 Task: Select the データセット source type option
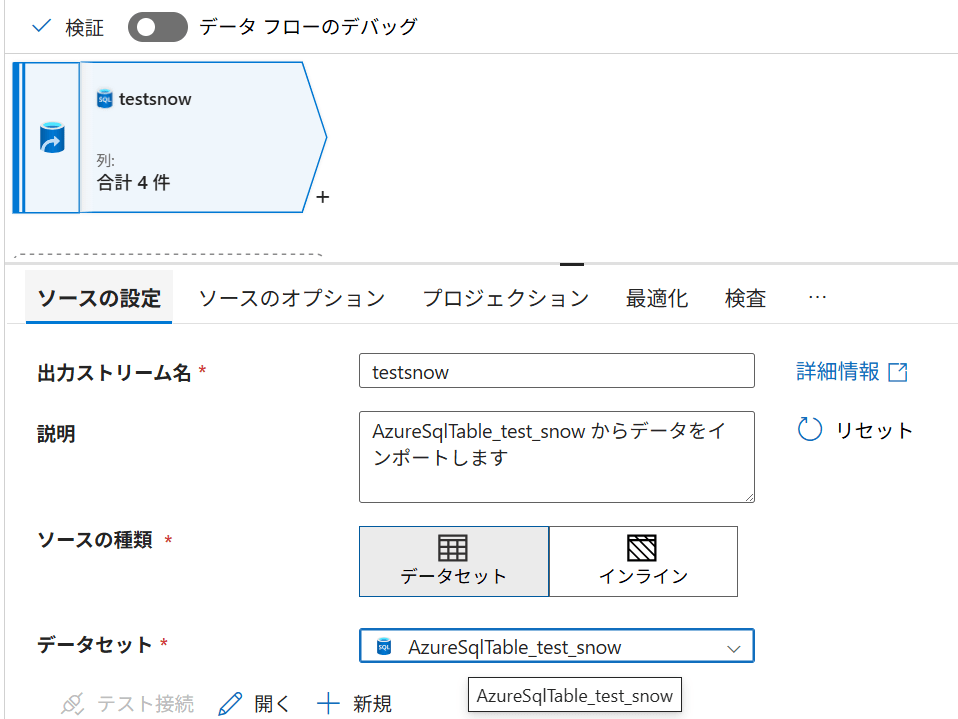tap(454, 561)
